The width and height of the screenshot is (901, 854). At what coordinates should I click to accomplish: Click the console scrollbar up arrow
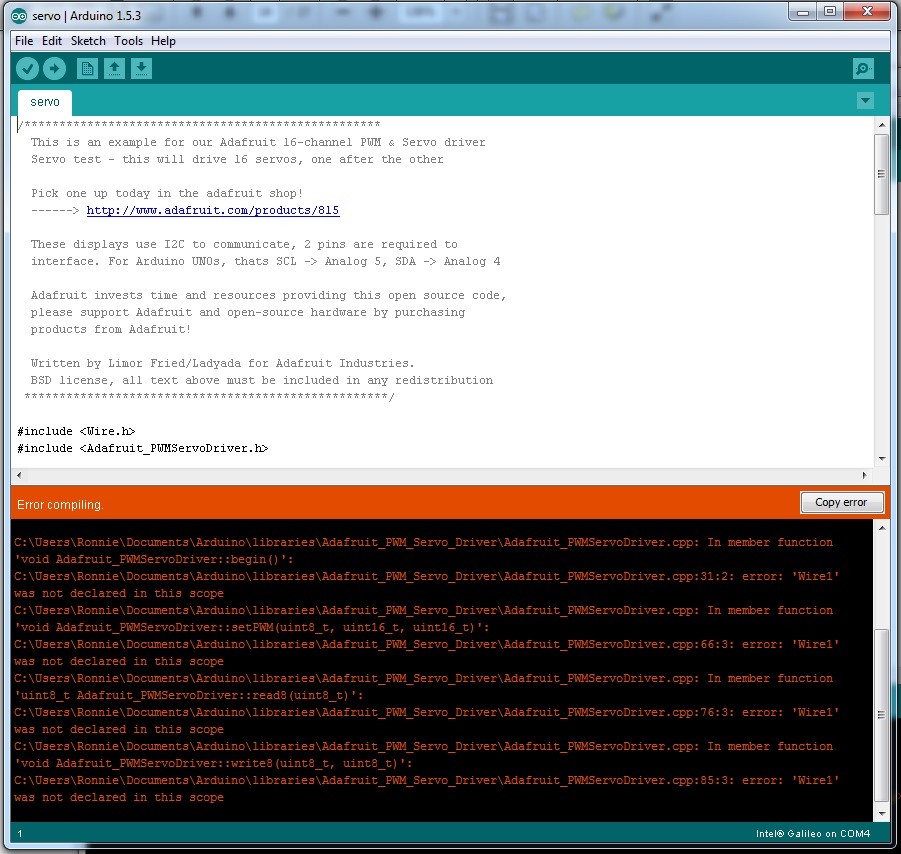click(881, 528)
